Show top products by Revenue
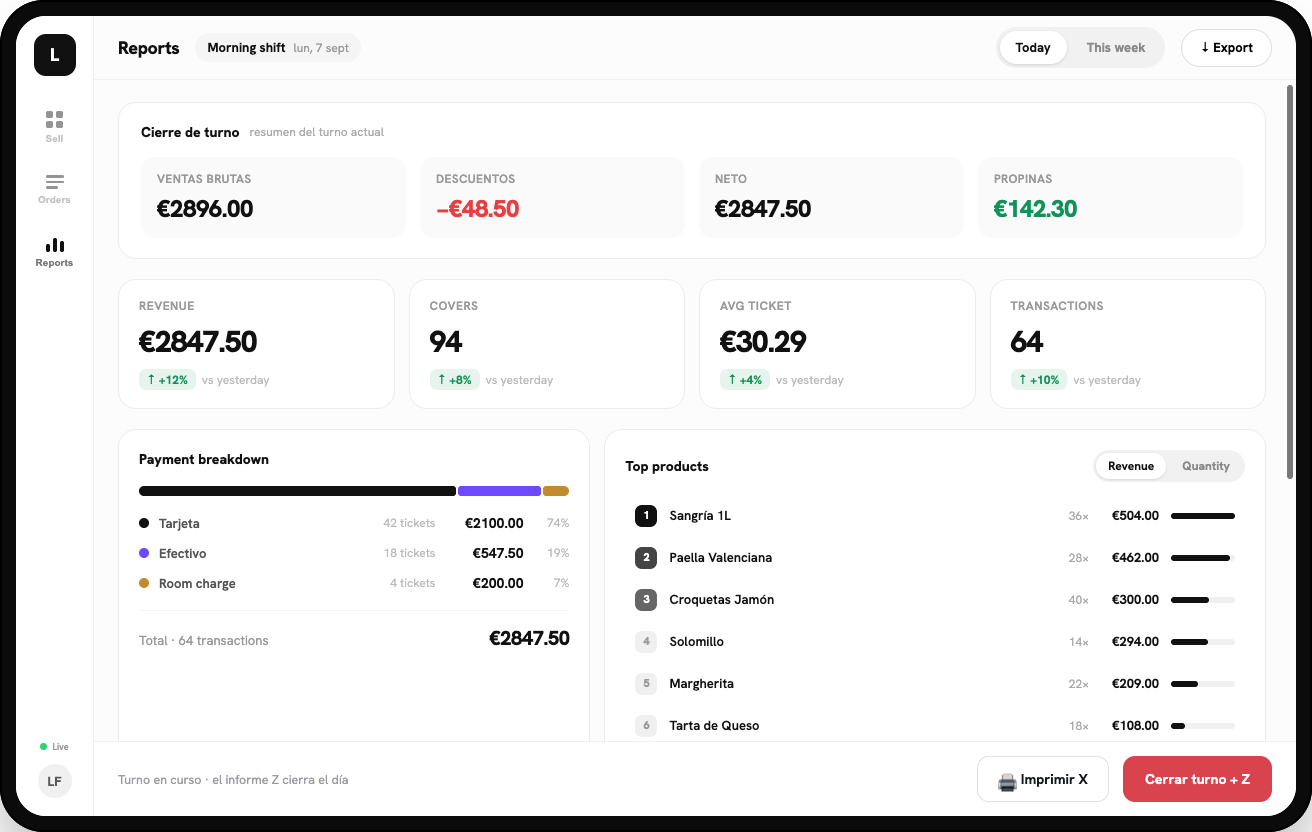The width and height of the screenshot is (1312, 832). click(1131, 466)
